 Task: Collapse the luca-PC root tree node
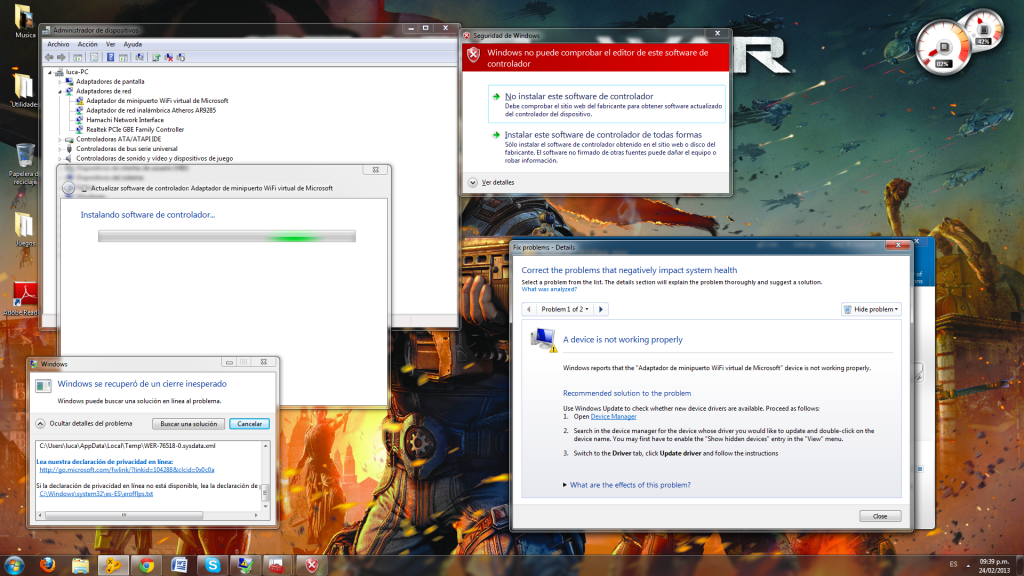coord(50,72)
